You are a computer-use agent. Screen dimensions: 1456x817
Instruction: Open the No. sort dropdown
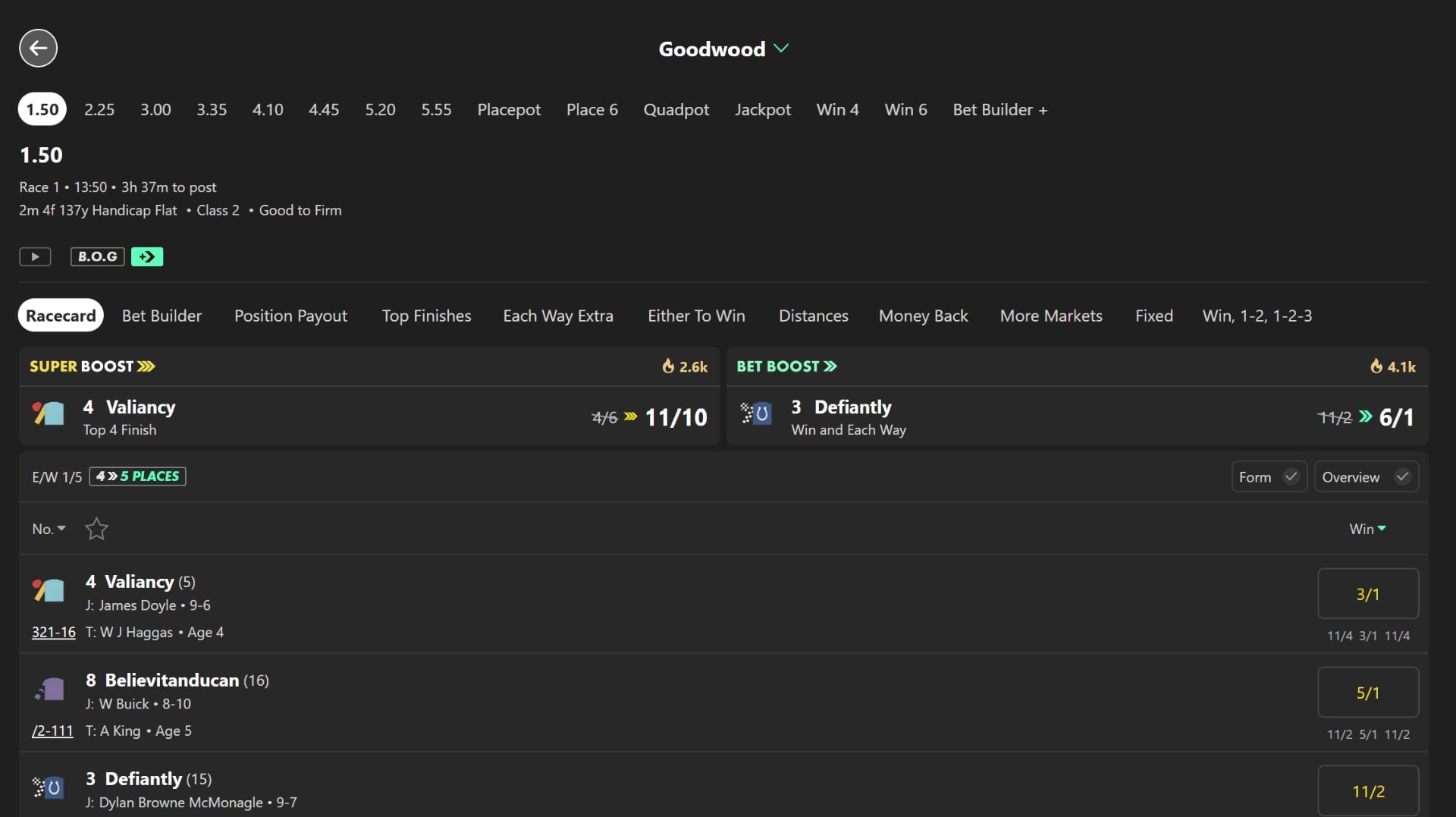click(x=49, y=529)
